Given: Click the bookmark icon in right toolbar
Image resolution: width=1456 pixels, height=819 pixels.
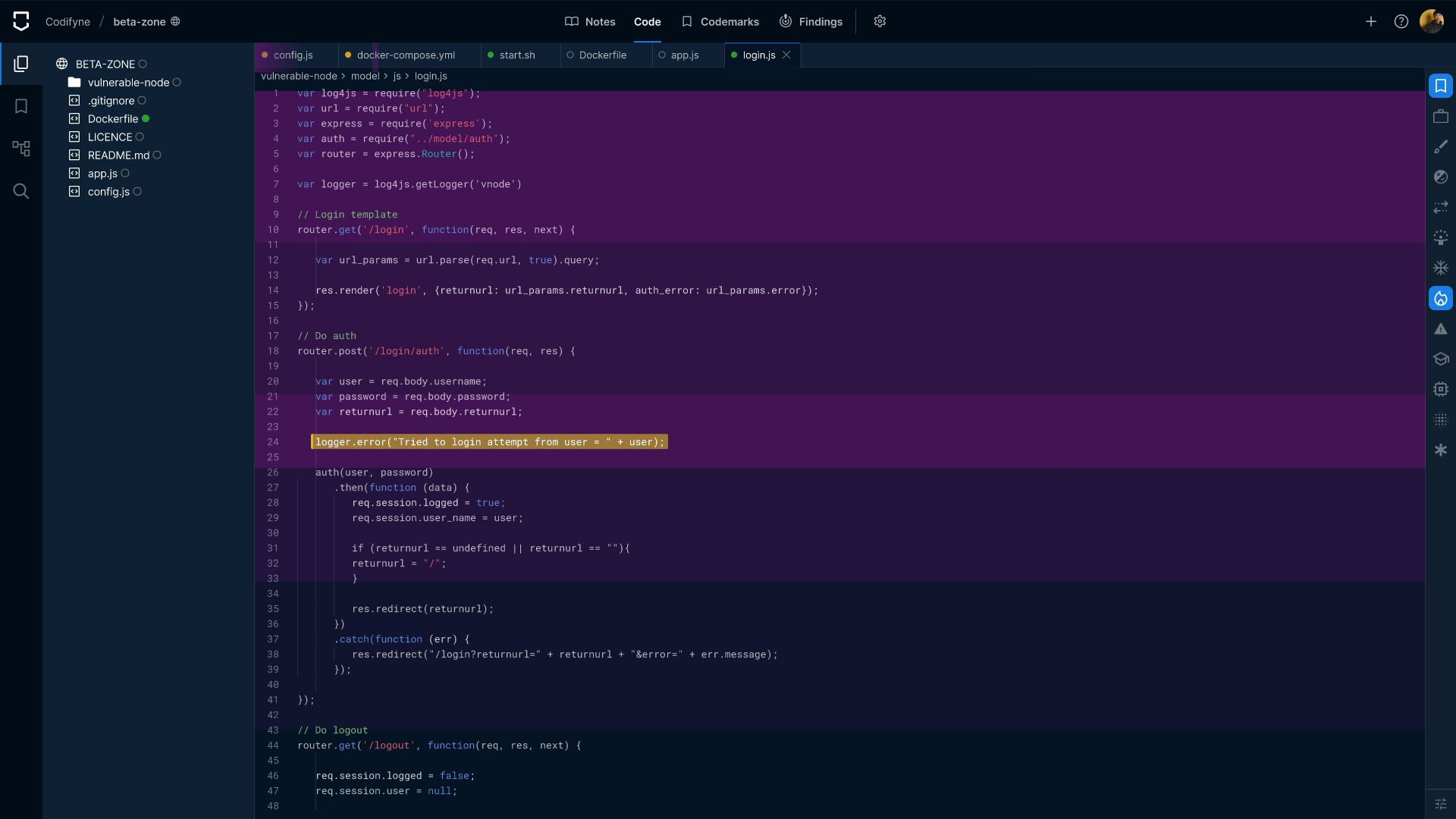Looking at the screenshot, I should (x=1441, y=86).
